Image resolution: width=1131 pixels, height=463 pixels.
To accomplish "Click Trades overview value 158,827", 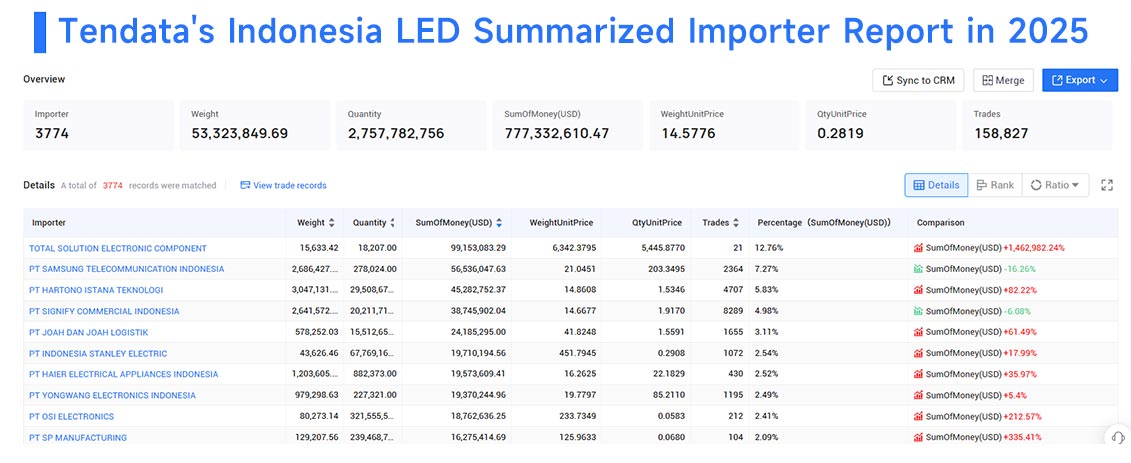I will click(1000, 133).
